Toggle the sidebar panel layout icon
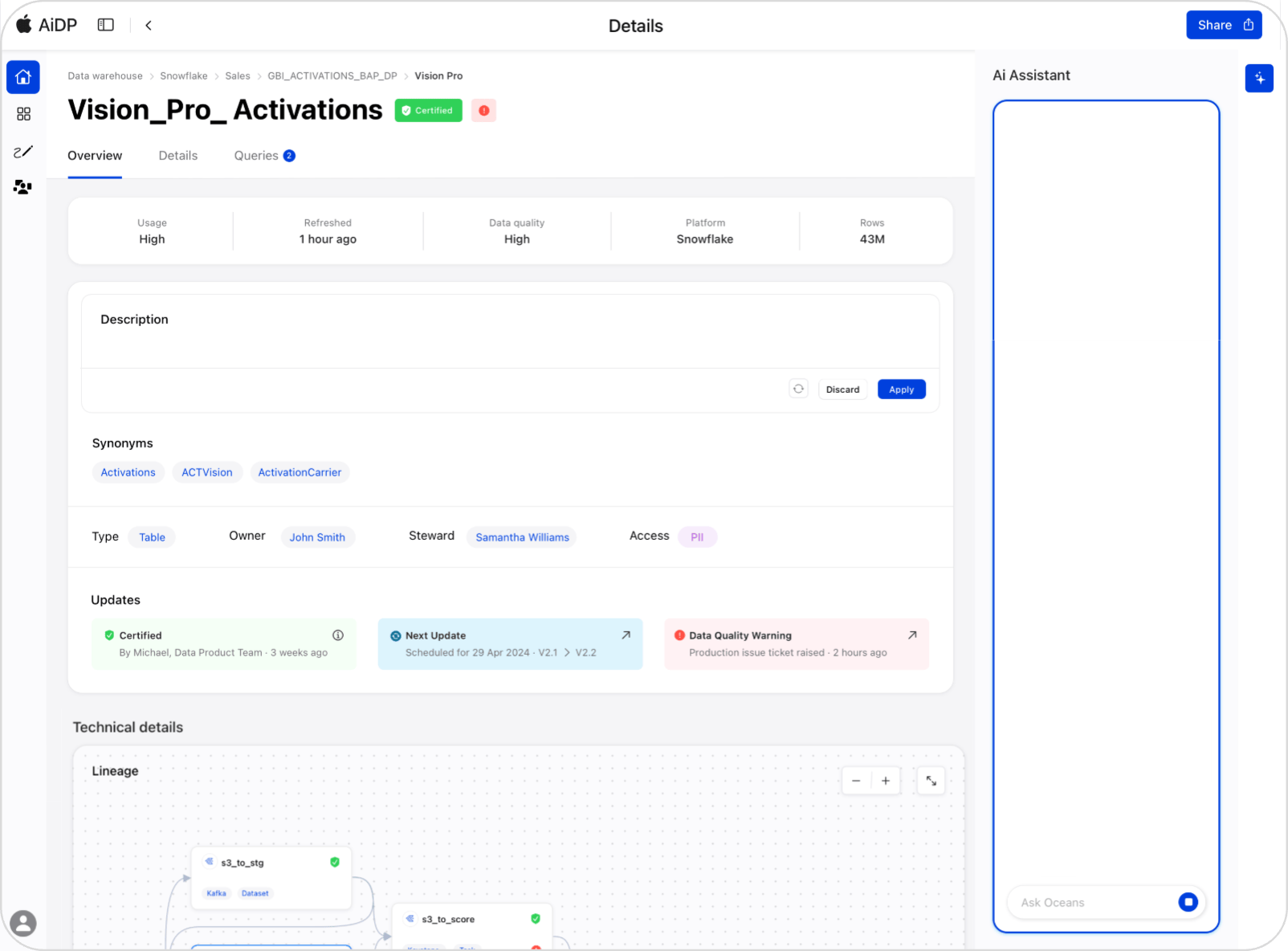 click(x=106, y=25)
